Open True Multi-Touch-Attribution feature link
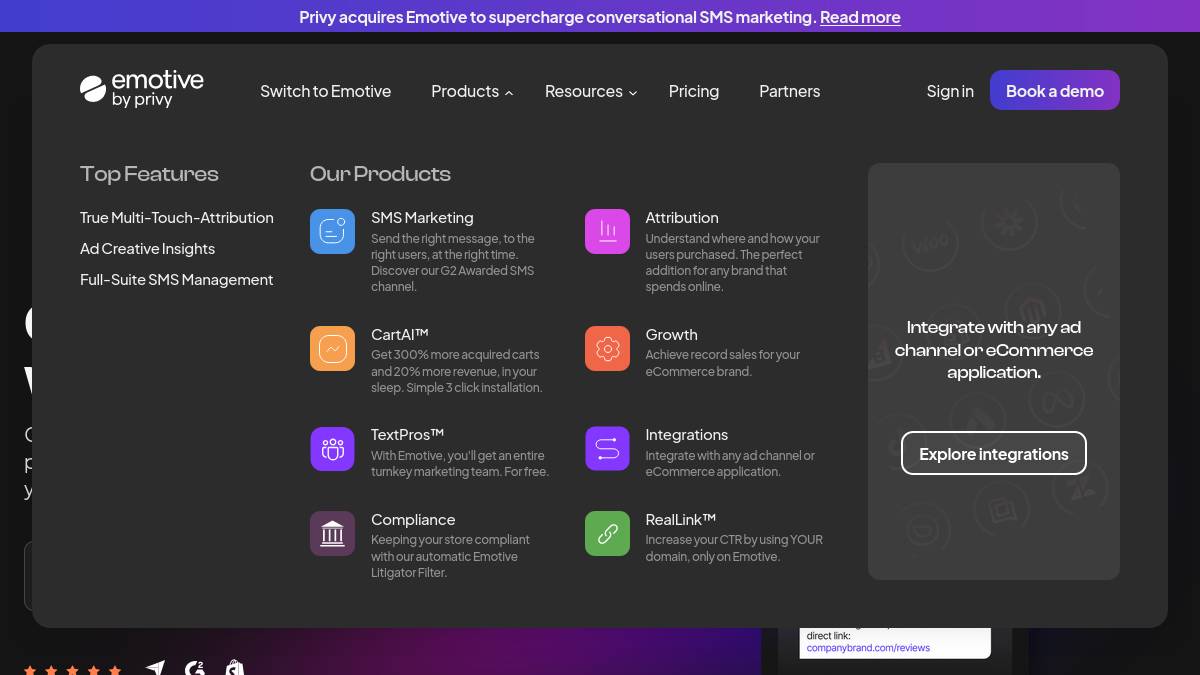Viewport: 1200px width, 675px height. 177,217
